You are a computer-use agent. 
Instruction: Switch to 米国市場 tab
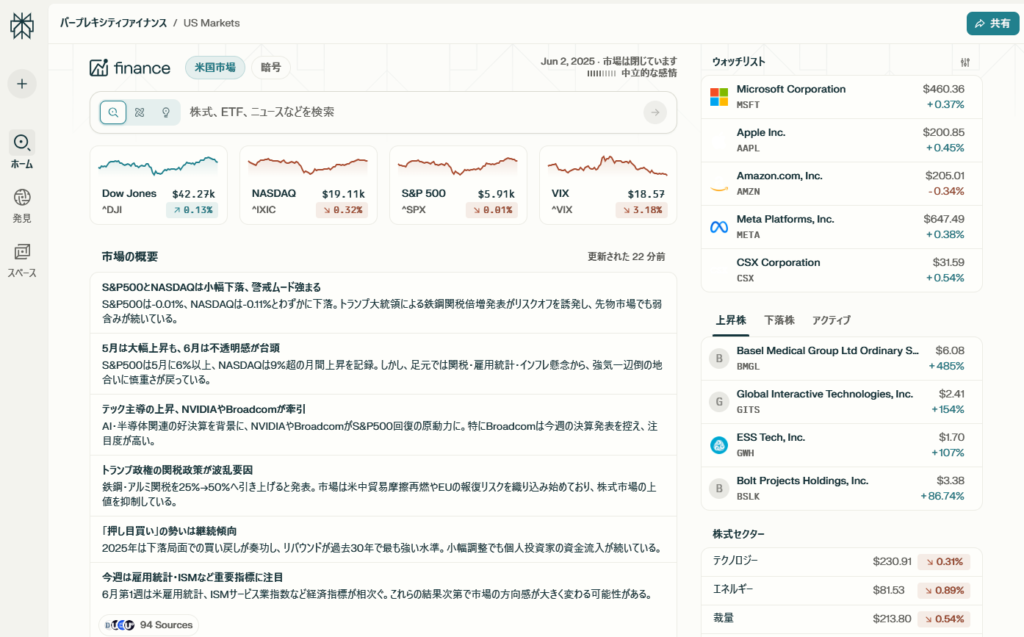215,67
